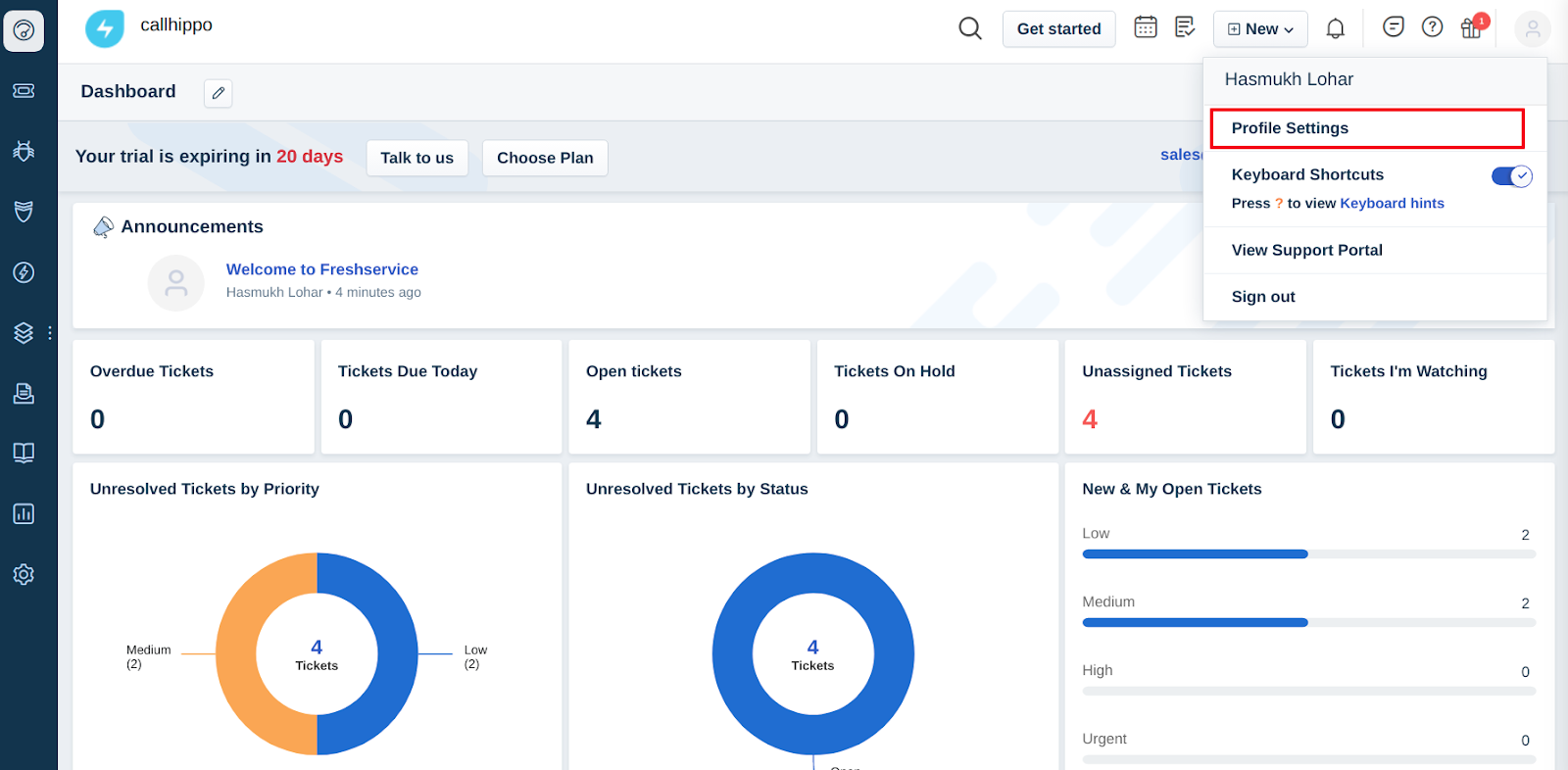Click the Announcements megaphone icon
Viewport: 1568px width, 770px height.
coord(103,227)
